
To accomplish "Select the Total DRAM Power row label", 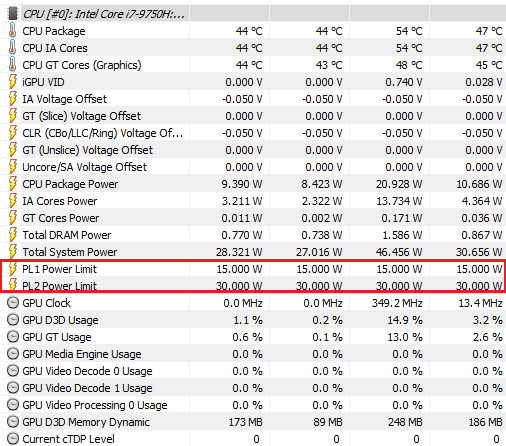I will [67, 235].
